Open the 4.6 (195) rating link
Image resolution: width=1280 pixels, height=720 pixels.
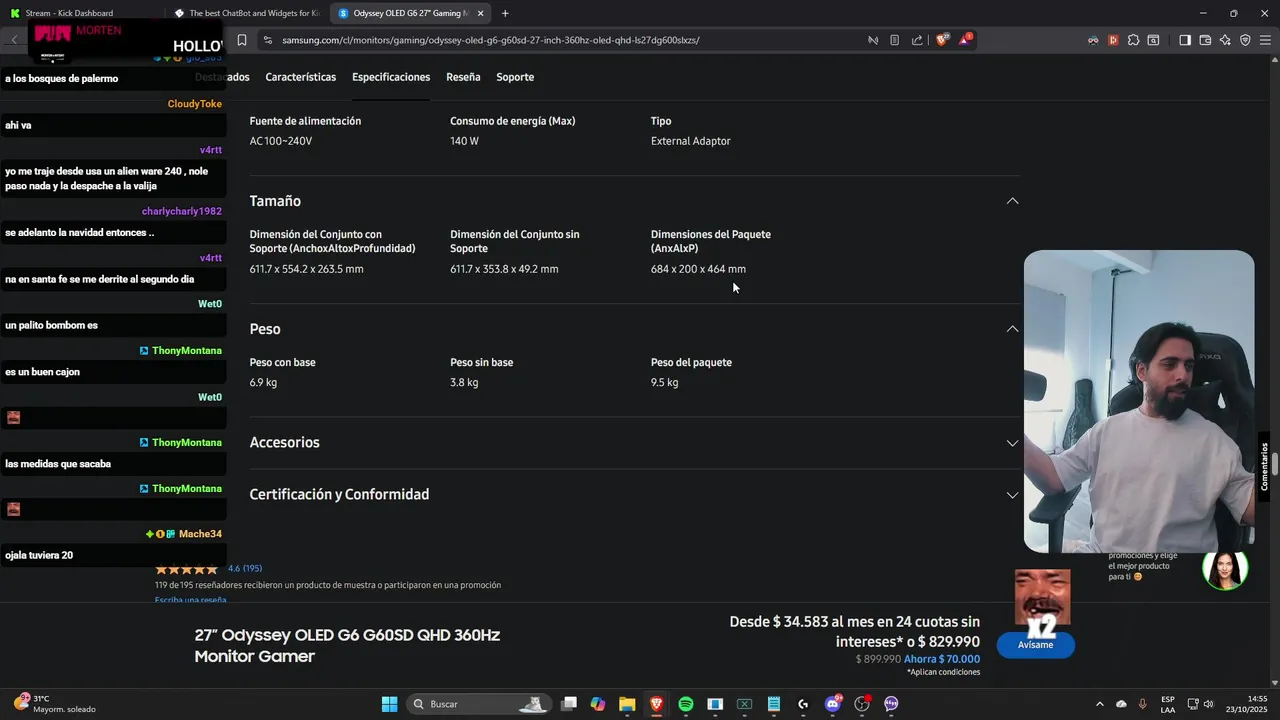[245, 568]
